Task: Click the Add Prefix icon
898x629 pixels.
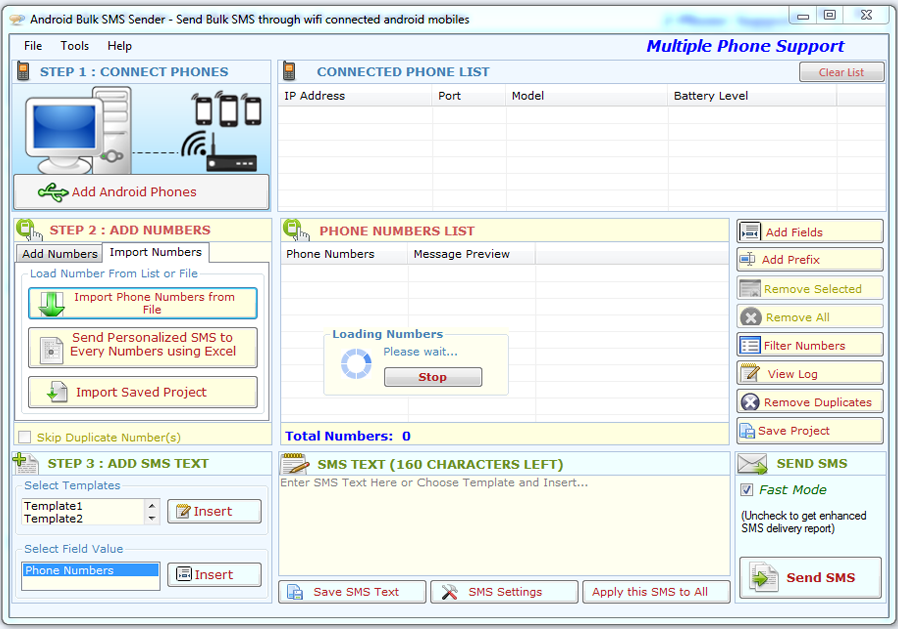Action: coord(748,260)
